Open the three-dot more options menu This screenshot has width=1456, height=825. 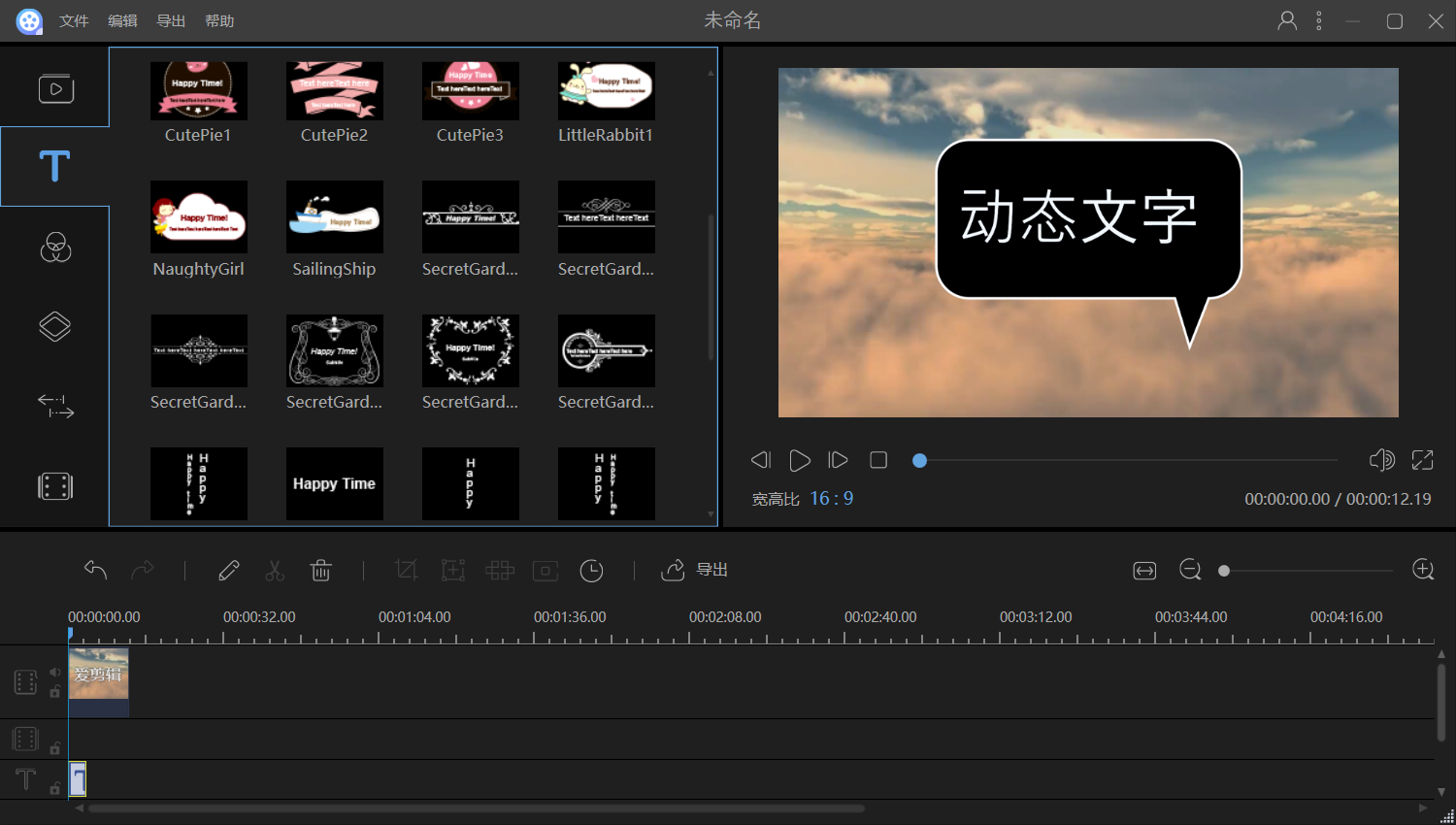pyautogui.click(x=1318, y=20)
